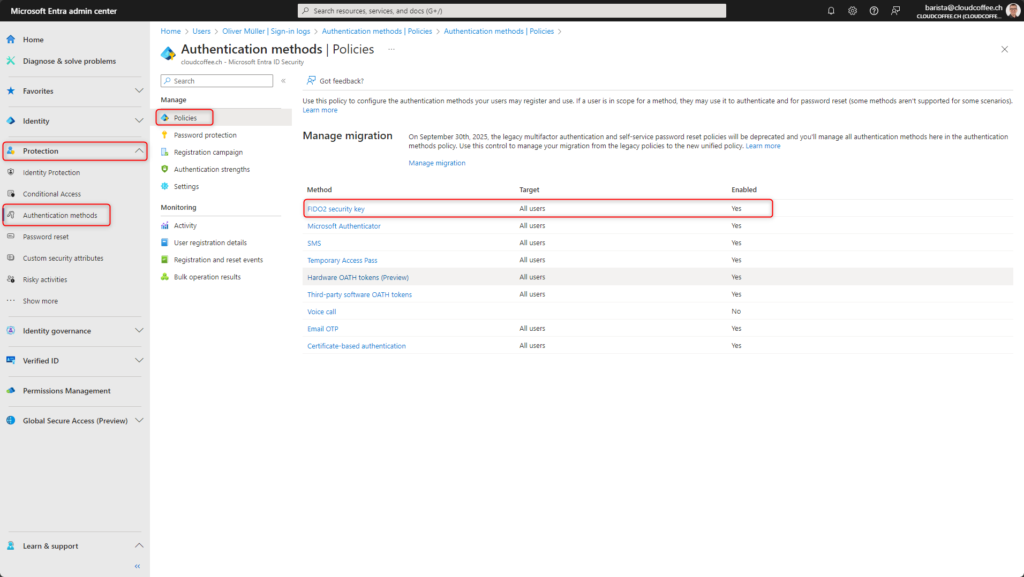Click Home in breadcrumb
Image resolution: width=1024 pixels, height=577 pixels.
pos(170,31)
